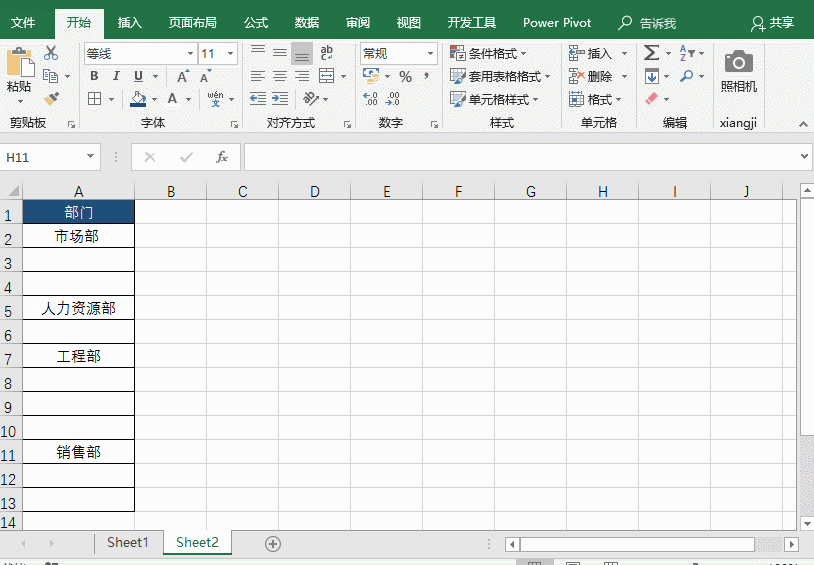Click the wrap text icon
Image resolution: width=814 pixels, height=565 pixels.
coord(327,52)
